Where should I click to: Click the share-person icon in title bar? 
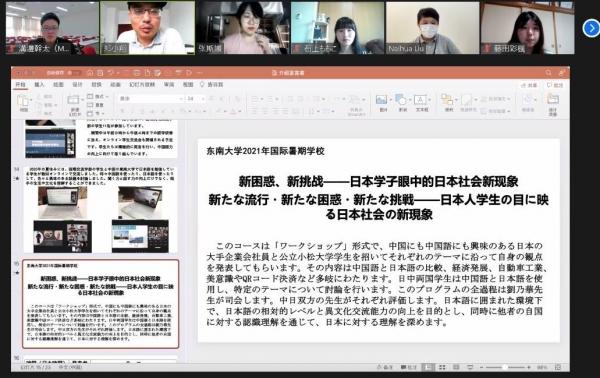click(562, 73)
